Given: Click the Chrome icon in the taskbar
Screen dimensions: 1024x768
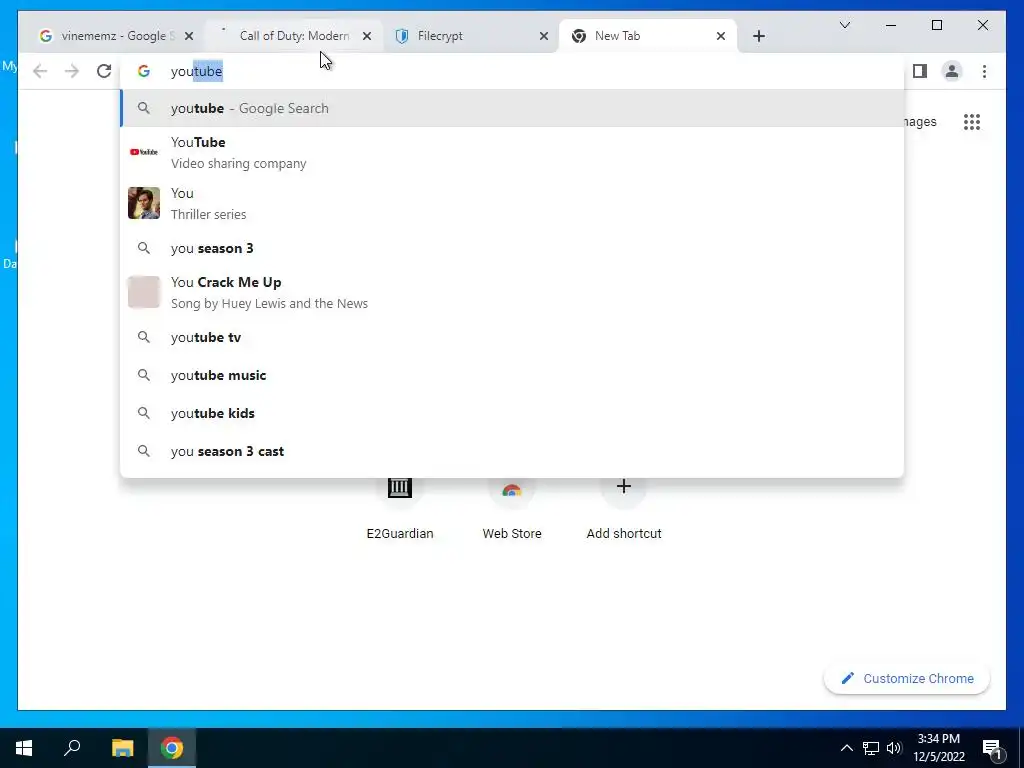Looking at the screenshot, I should click(172, 748).
